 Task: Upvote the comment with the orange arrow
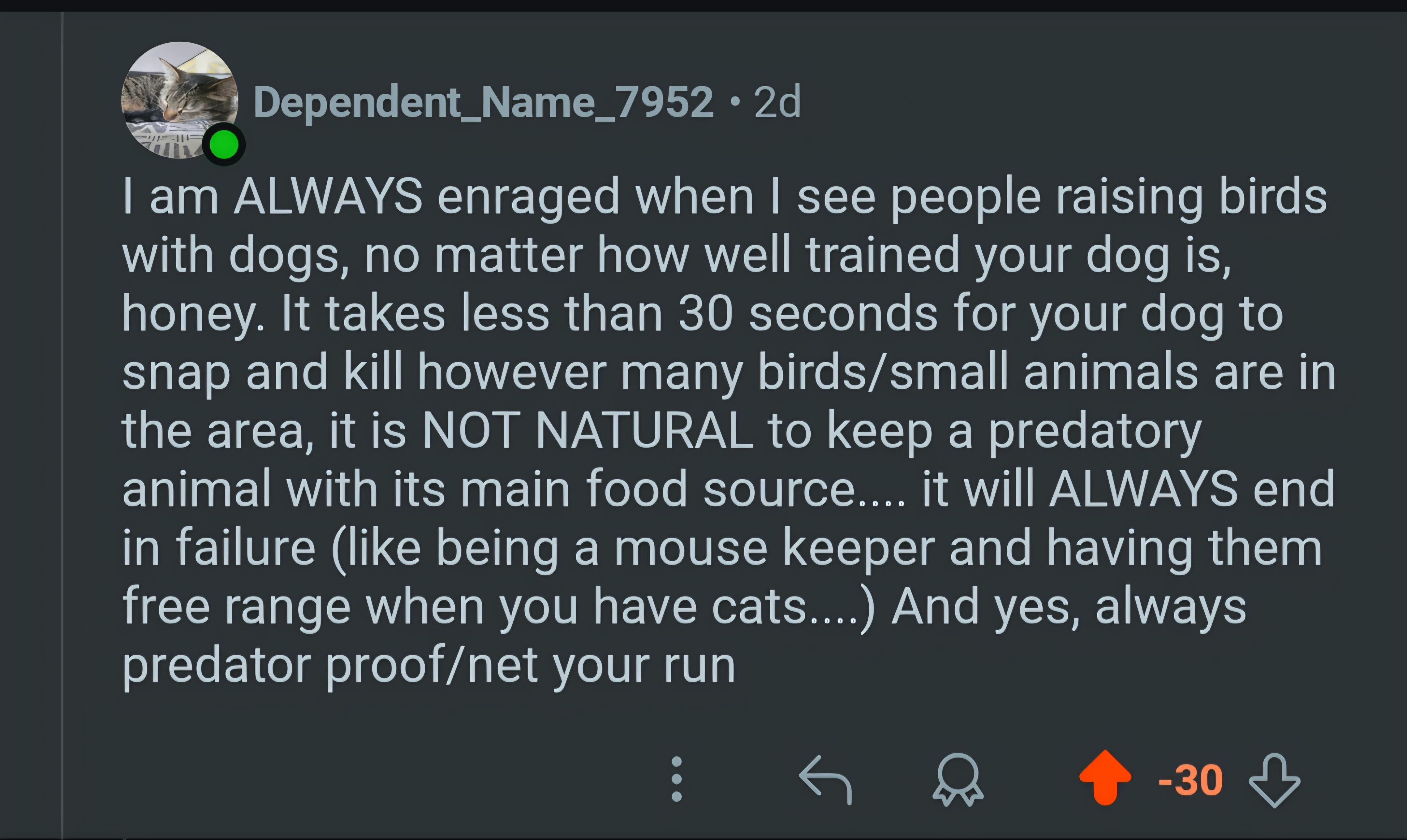tap(1105, 778)
